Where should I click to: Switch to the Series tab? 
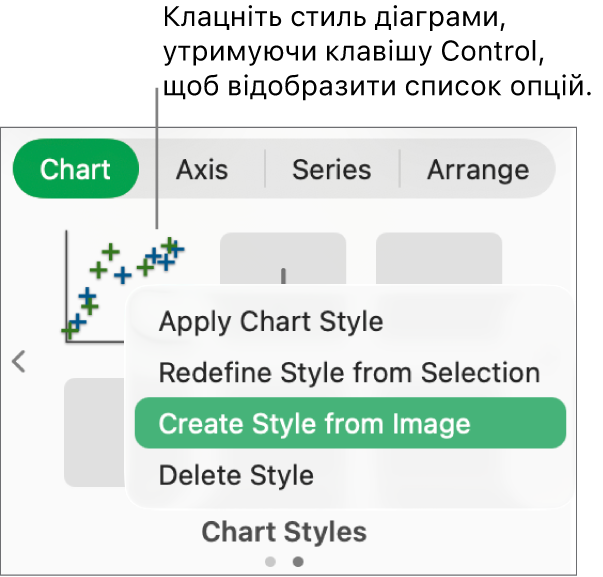point(331,170)
